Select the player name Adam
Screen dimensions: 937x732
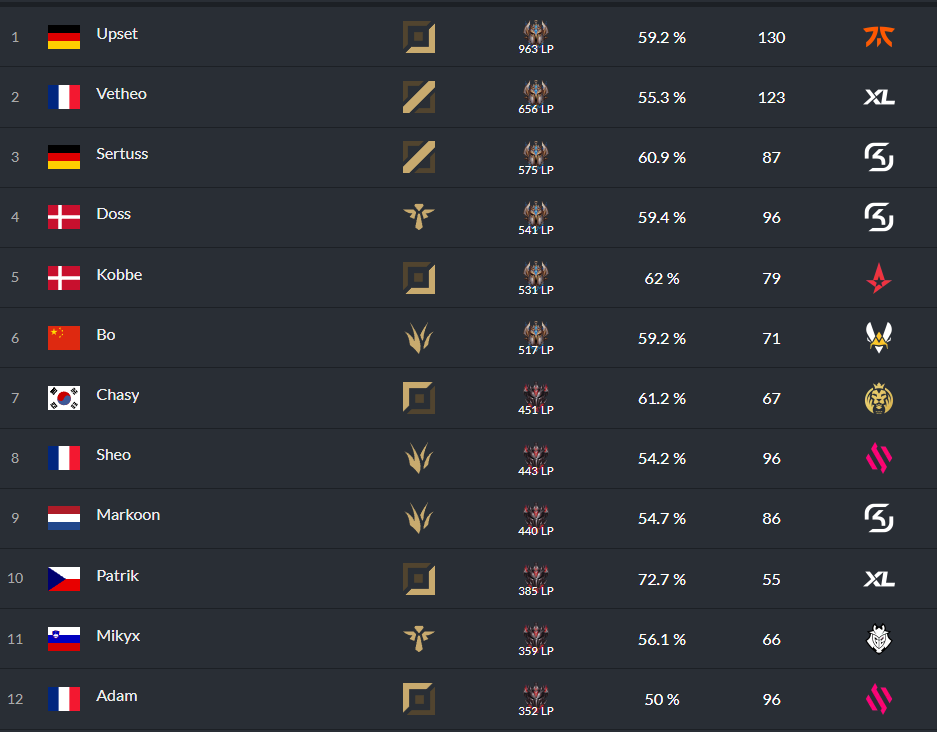(x=117, y=696)
